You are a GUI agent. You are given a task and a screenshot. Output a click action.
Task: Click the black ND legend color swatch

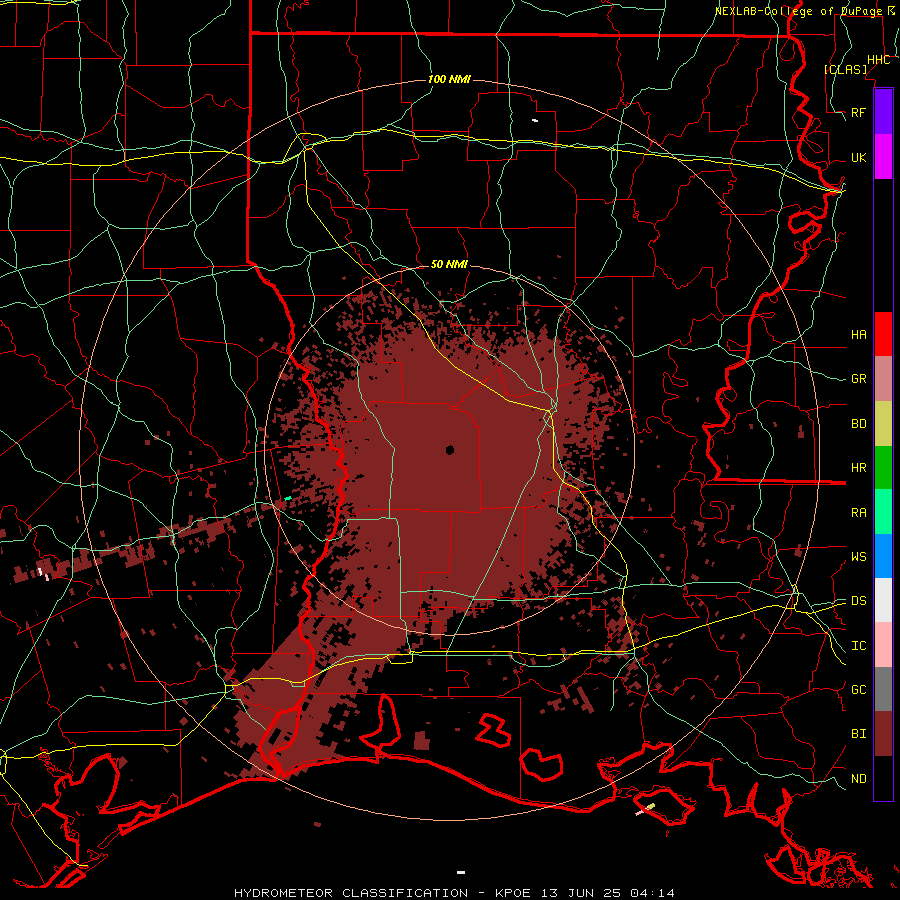pos(883,778)
